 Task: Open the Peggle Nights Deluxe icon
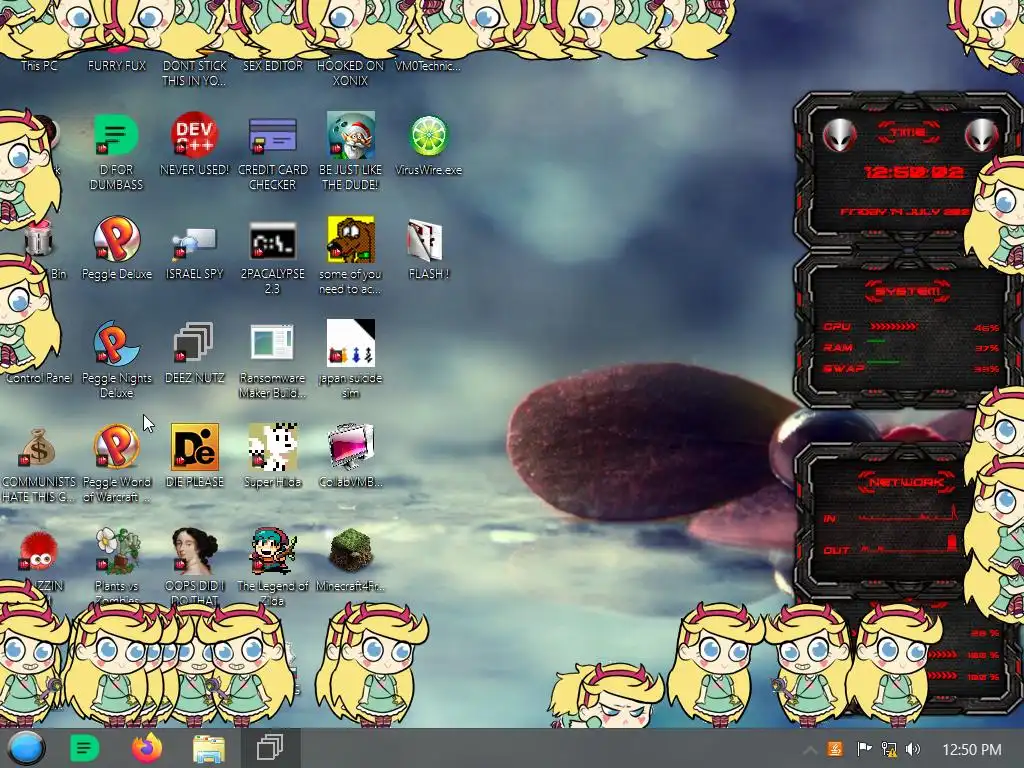[116, 343]
